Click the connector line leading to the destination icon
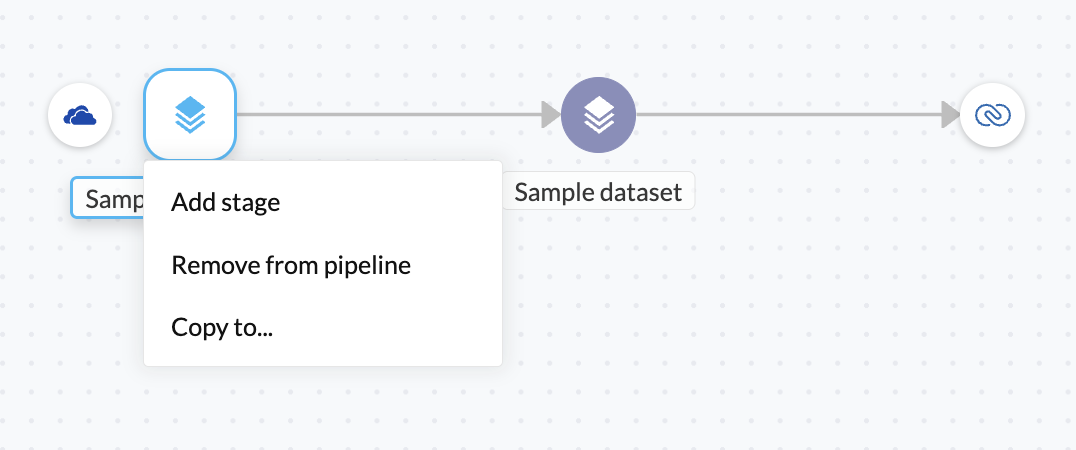1076x450 pixels. coord(790,114)
